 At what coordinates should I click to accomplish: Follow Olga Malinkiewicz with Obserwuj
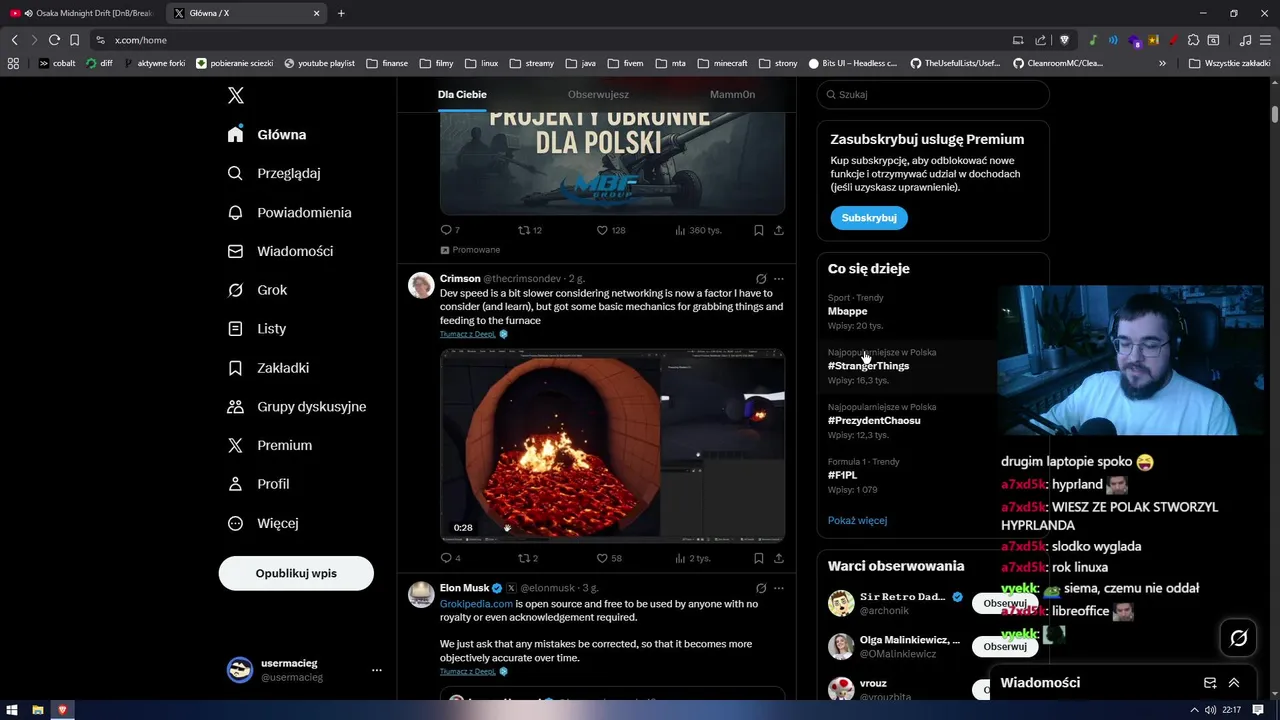[x=1004, y=646]
